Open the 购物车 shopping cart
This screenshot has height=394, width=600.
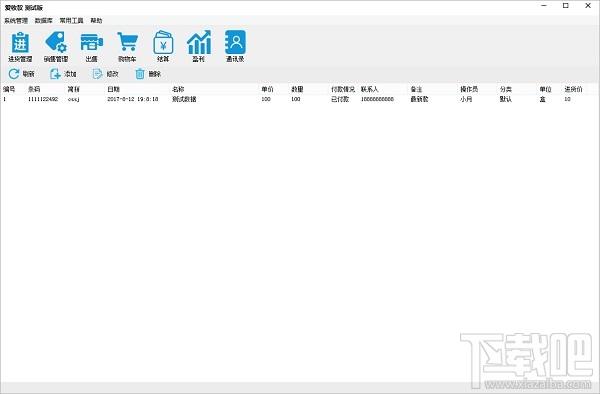click(x=127, y=46)
